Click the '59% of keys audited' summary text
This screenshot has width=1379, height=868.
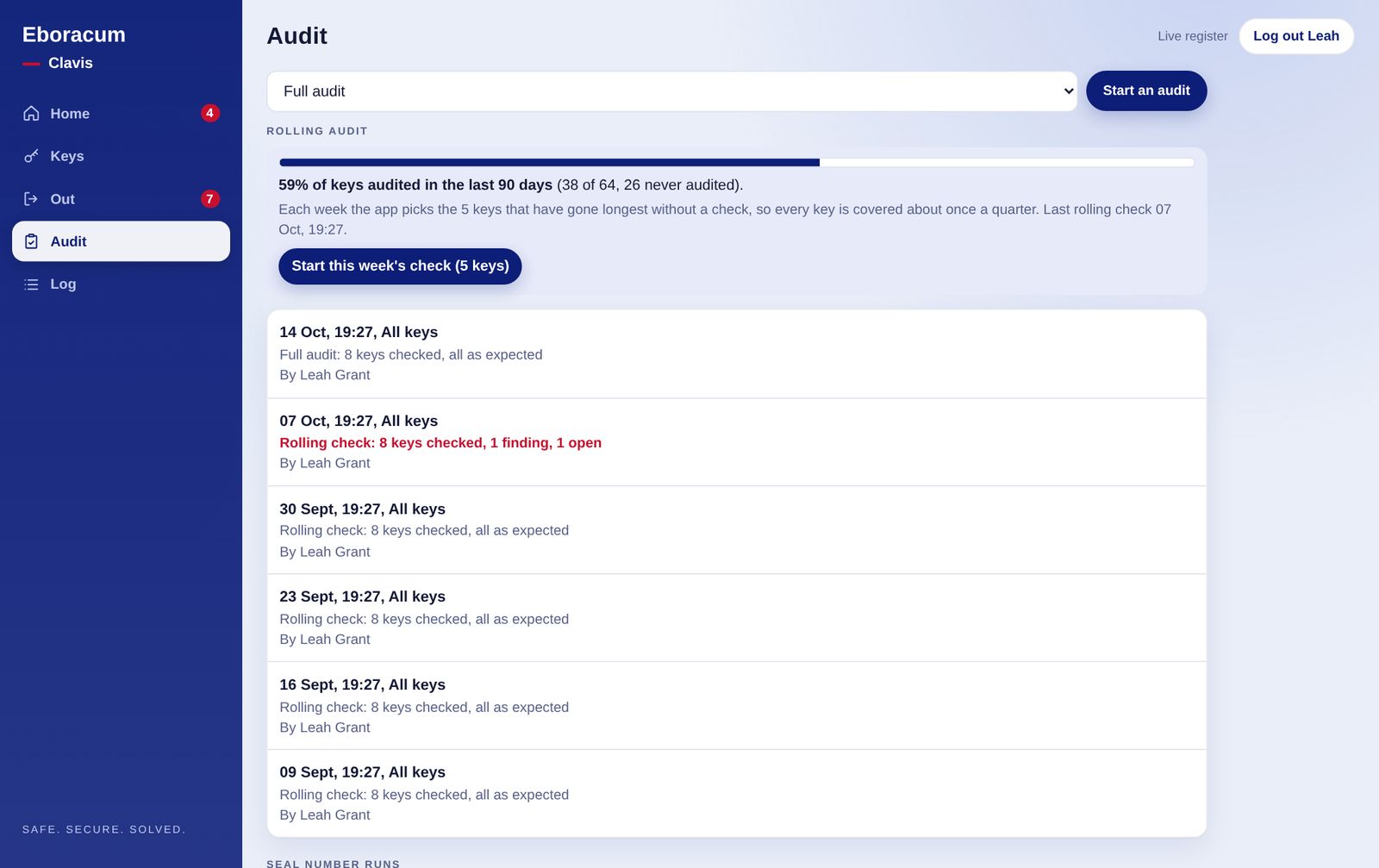(510, 185)
